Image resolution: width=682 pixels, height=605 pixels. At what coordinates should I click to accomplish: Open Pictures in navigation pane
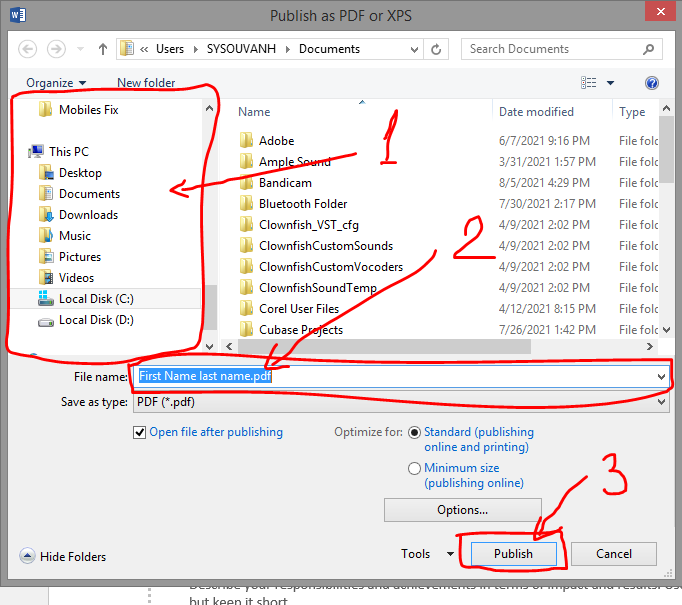(x=70, y=257)
